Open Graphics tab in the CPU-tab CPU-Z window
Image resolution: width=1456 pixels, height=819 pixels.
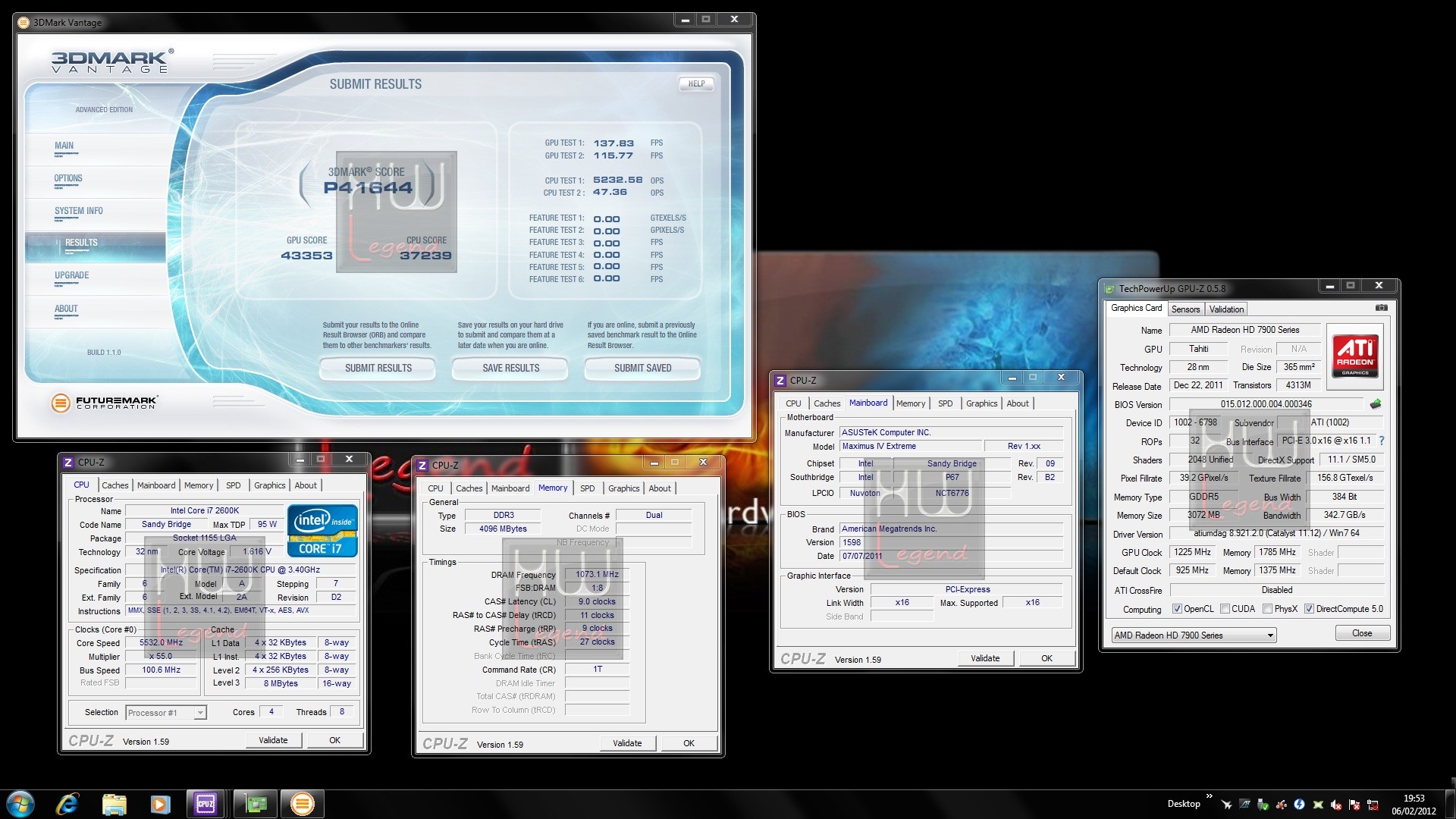pyautogui.click(x=269, y=485)
